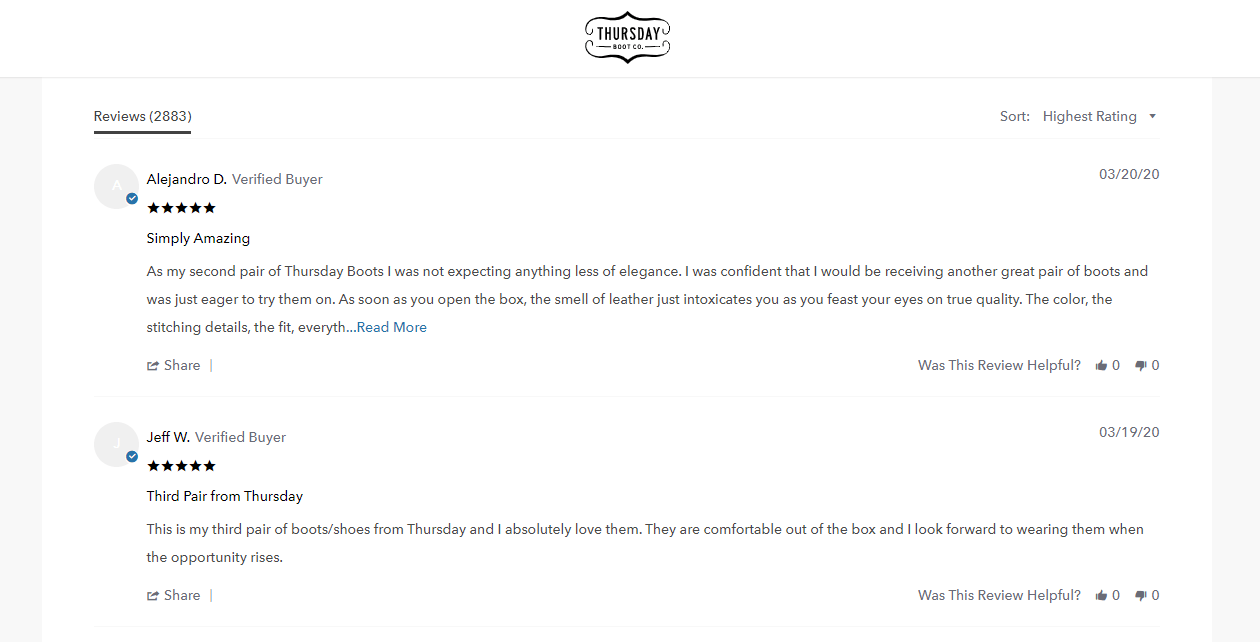1260x642 pixels.
Task: Click Jeff W. reviewer name
Action: pyautogui.click(x=169, y=437)
